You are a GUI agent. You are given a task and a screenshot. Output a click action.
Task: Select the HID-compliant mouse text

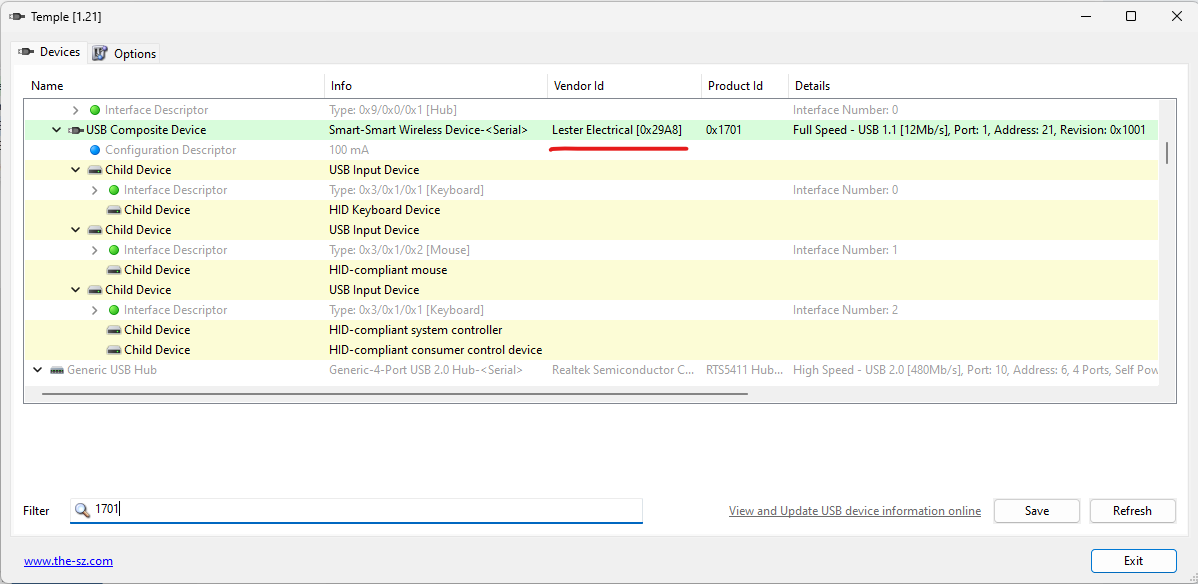(x=388, y=270)
